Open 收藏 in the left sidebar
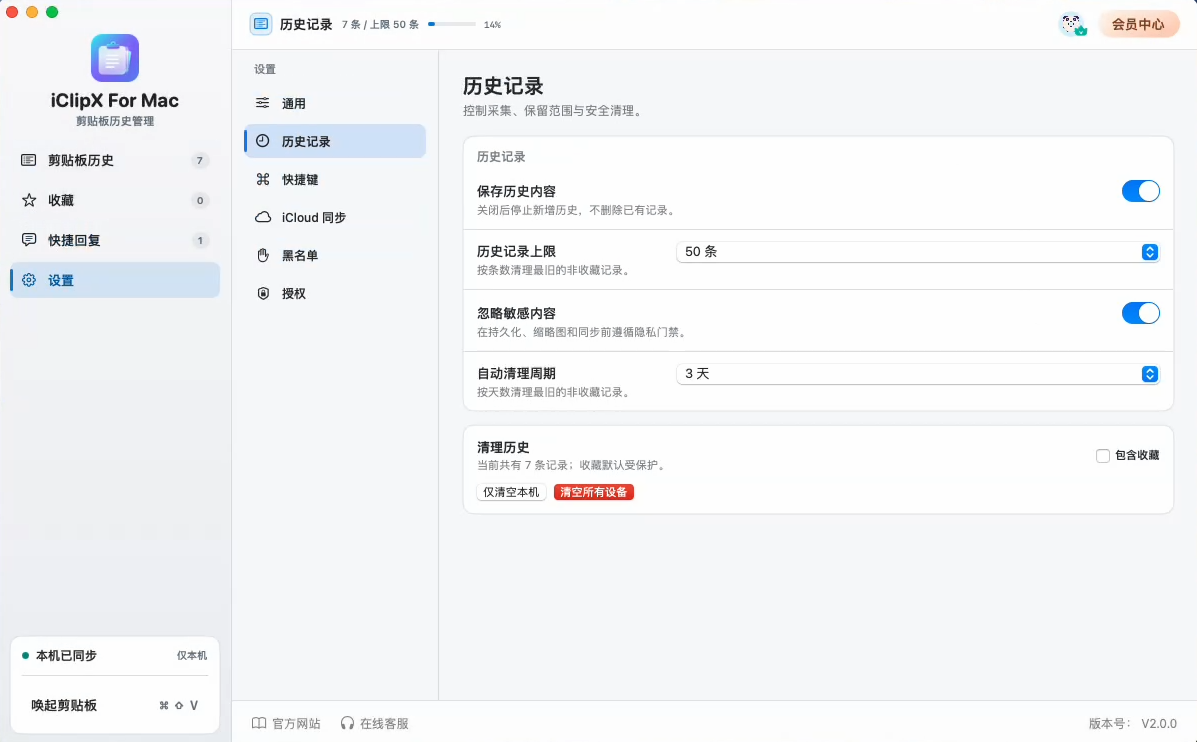This screenshot has height=742, width=1197. (115, 200)
